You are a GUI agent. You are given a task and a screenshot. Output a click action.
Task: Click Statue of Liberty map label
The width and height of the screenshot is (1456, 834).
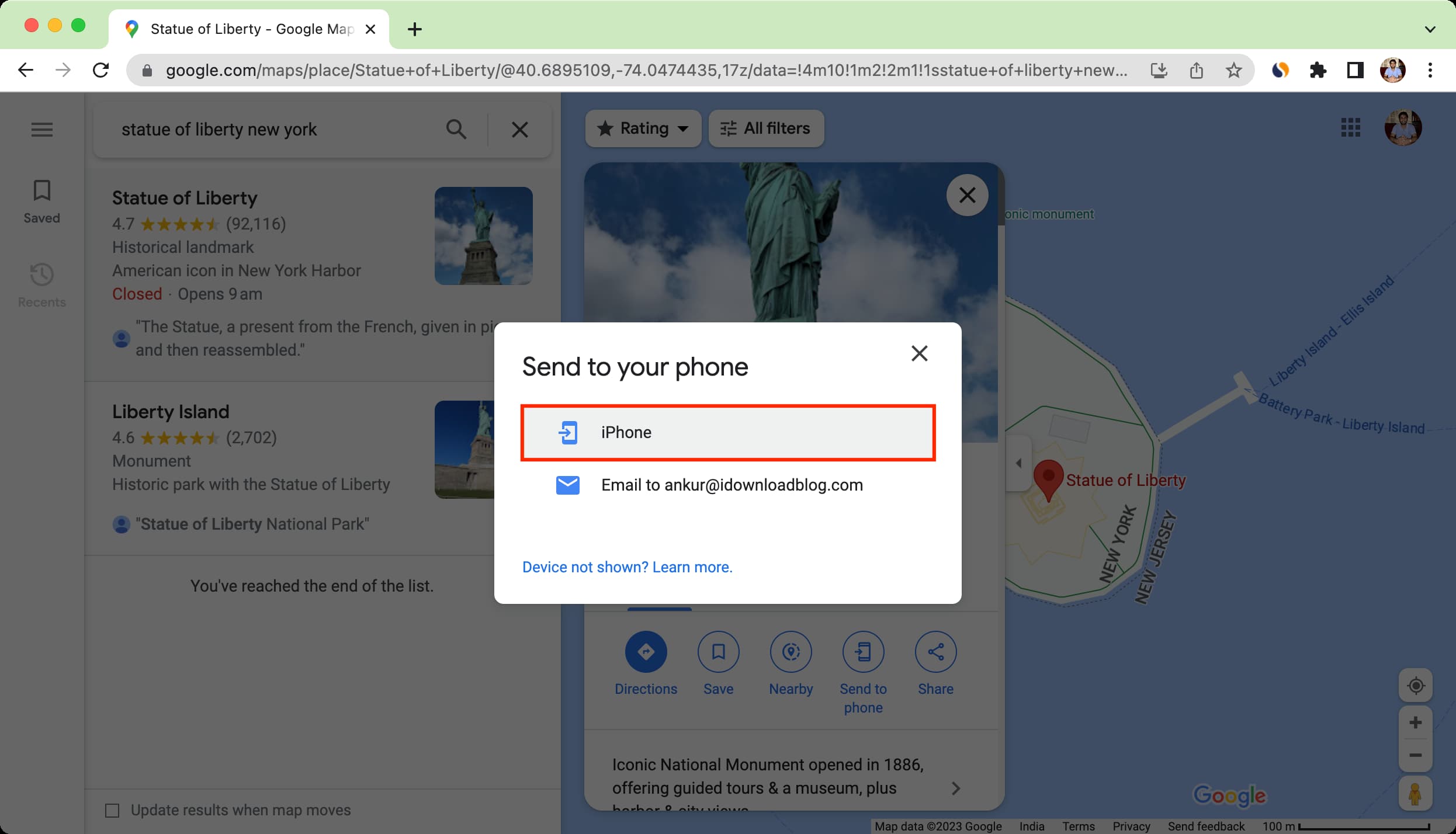coord(1125,480)
